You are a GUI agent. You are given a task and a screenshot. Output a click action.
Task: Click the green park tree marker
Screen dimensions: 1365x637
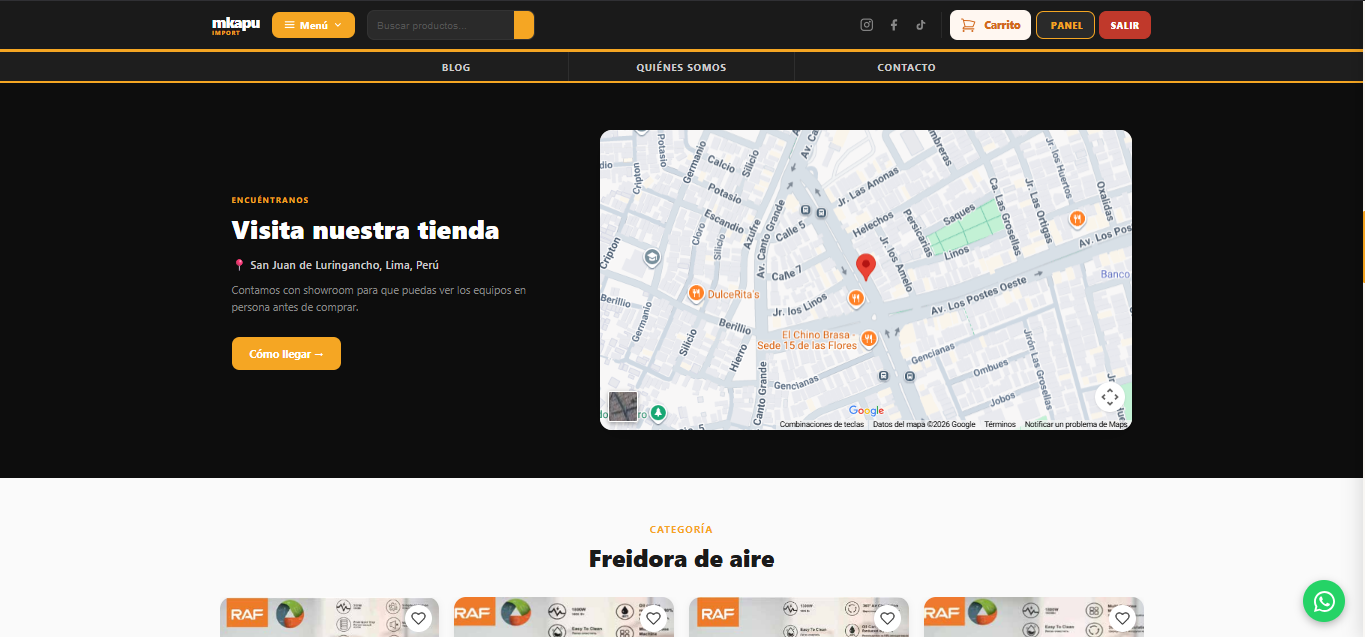click(658, 412)
